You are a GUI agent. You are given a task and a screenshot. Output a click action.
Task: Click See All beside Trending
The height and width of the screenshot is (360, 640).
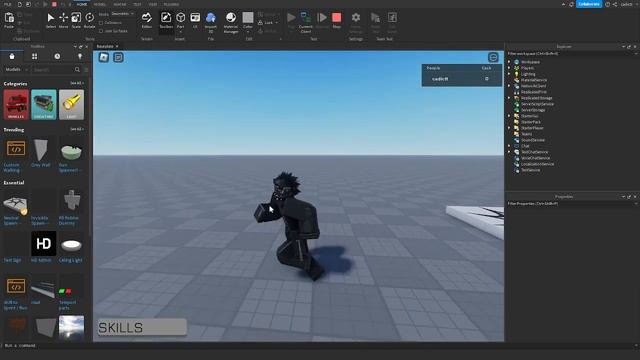tap(76, 129)
